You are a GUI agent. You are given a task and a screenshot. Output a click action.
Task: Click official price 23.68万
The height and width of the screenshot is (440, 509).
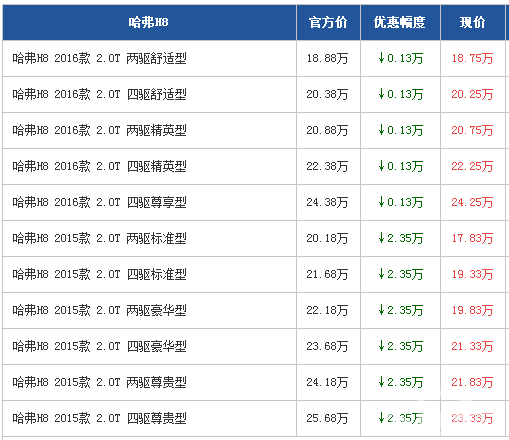327,346
